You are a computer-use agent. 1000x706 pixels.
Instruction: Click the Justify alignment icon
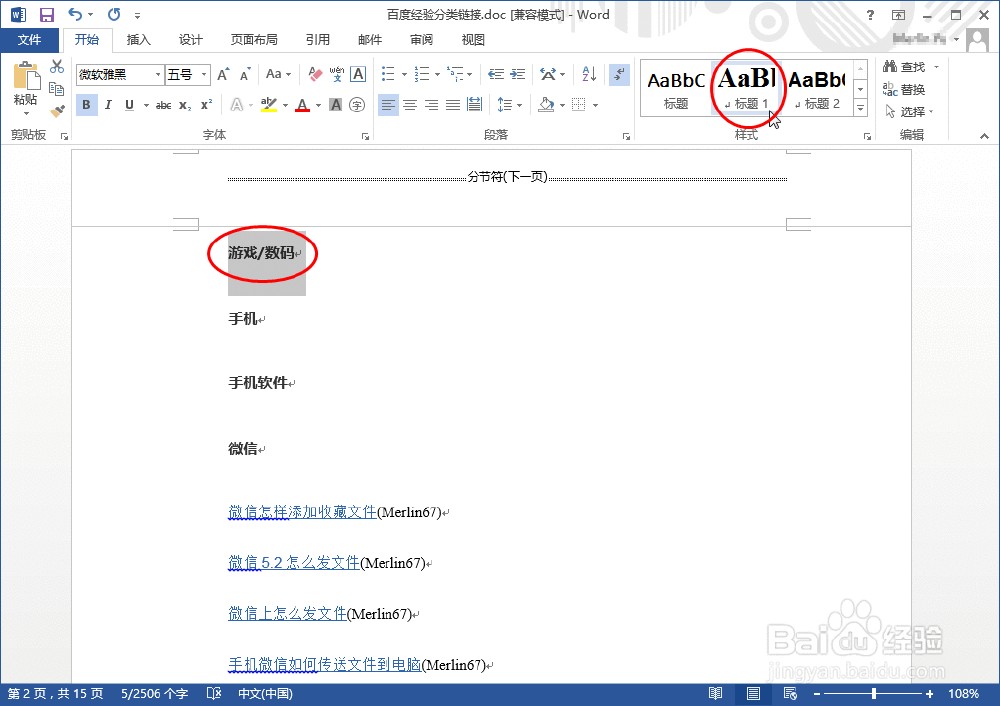click(x=453, y=105)
